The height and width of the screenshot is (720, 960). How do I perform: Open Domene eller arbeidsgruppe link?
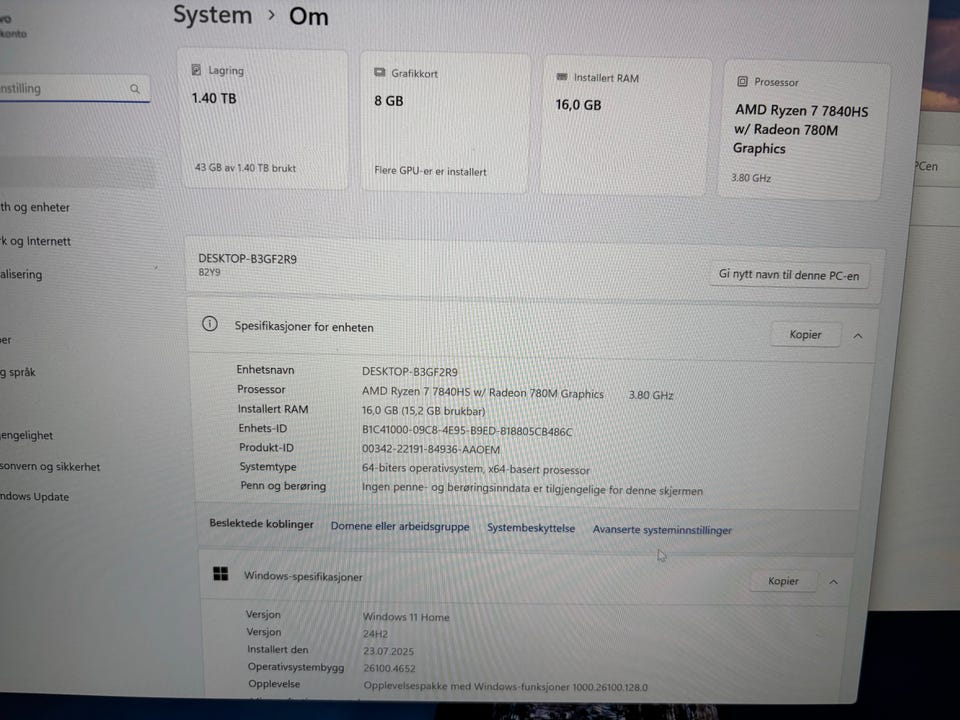click(400, 526)
